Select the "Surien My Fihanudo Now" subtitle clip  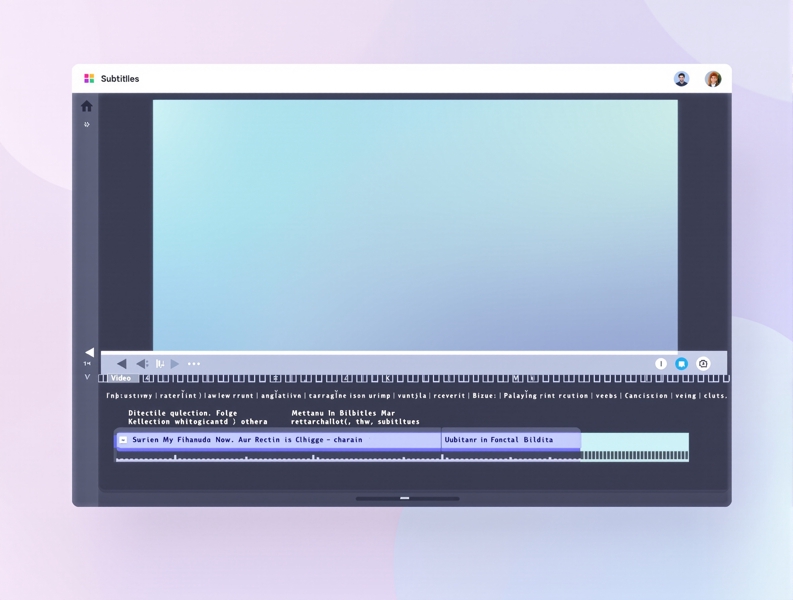279,440
